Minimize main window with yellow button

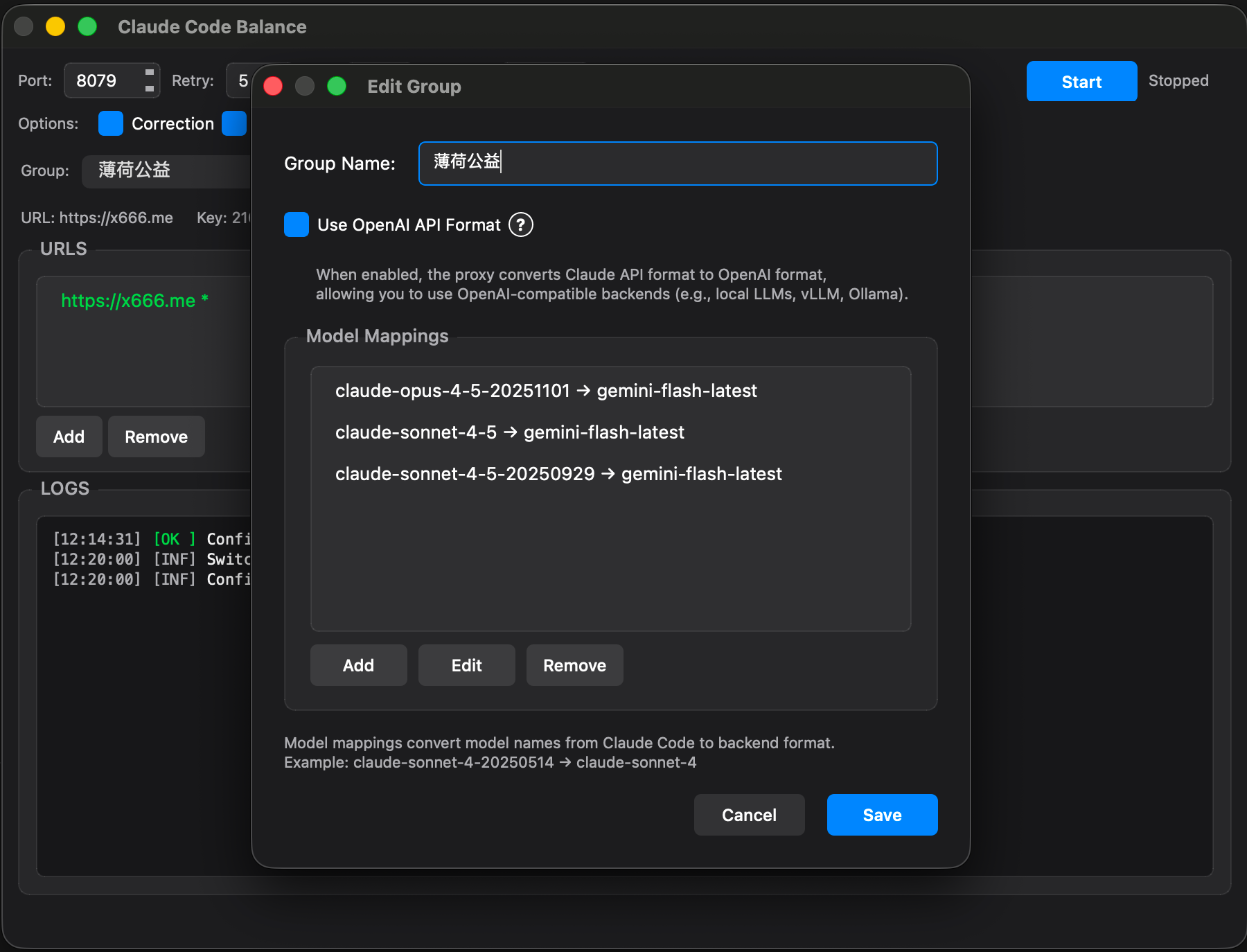tap(55, 26)
